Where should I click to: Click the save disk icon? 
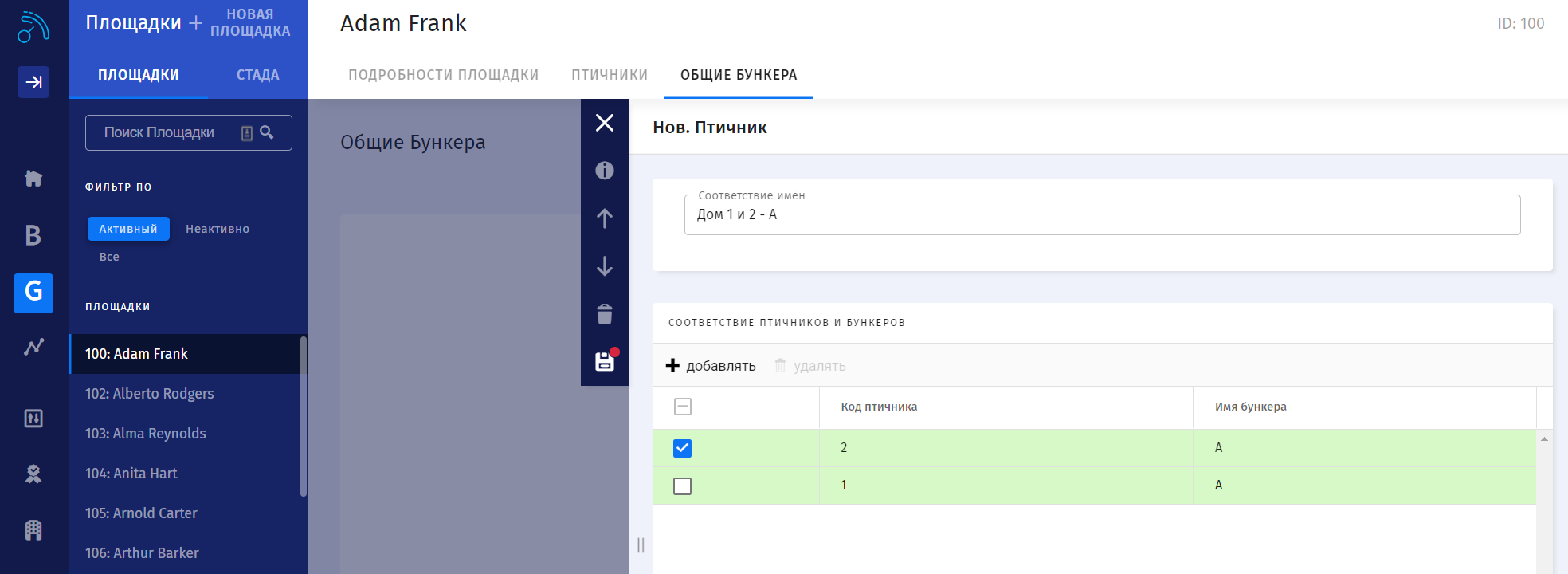[606, 360]
